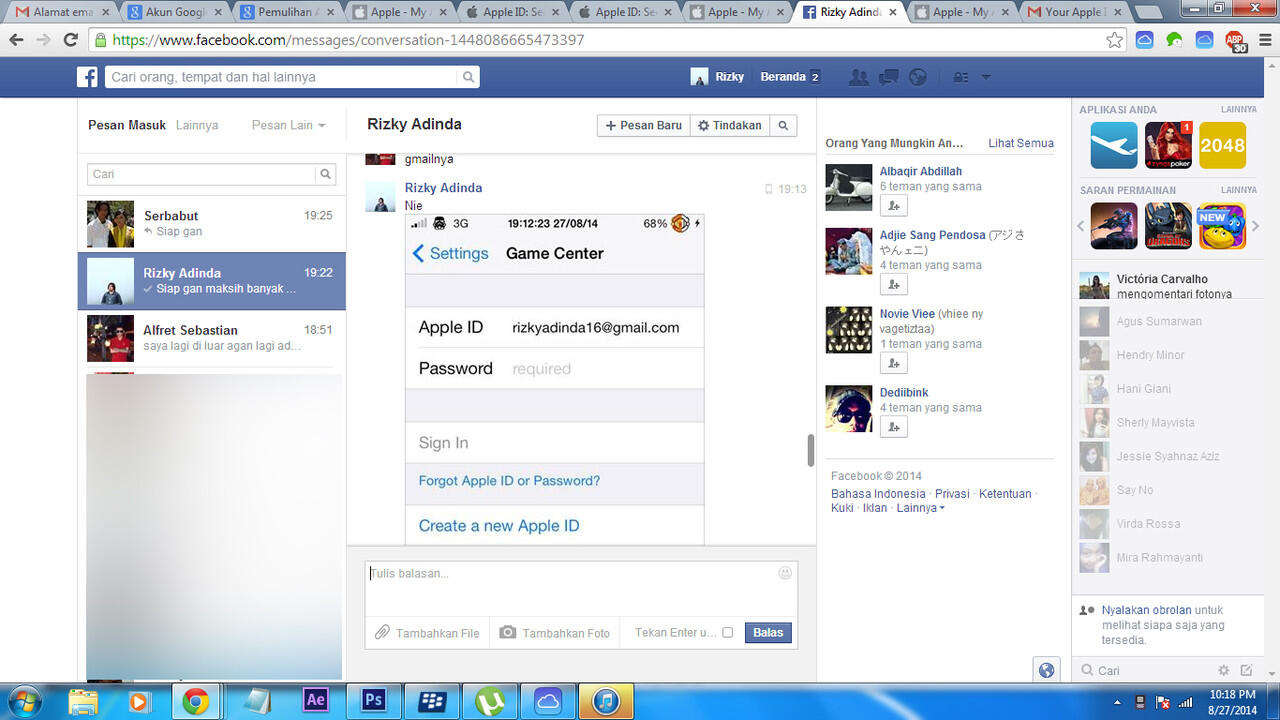Open the messages icon in top bar
Viewport: 1280px width, 720px height.
tap(888, 77)
